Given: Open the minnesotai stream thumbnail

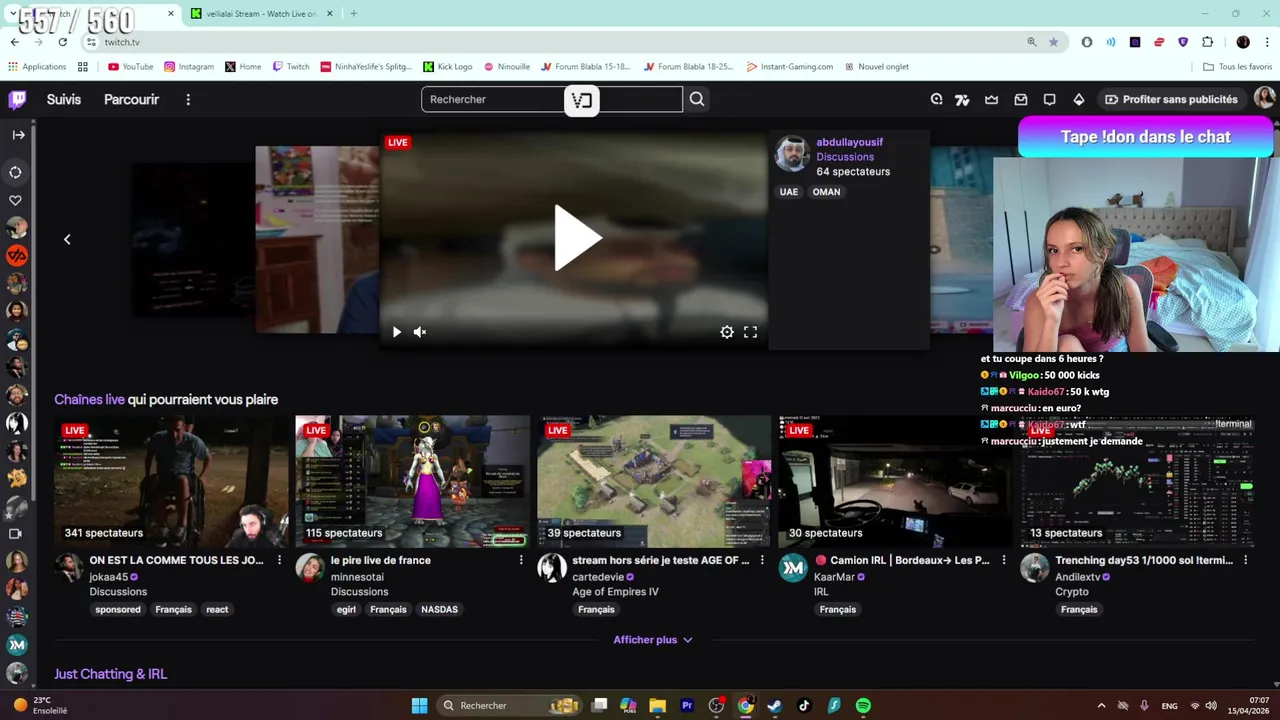Looking at the screenshot, I should click(412, 482).
